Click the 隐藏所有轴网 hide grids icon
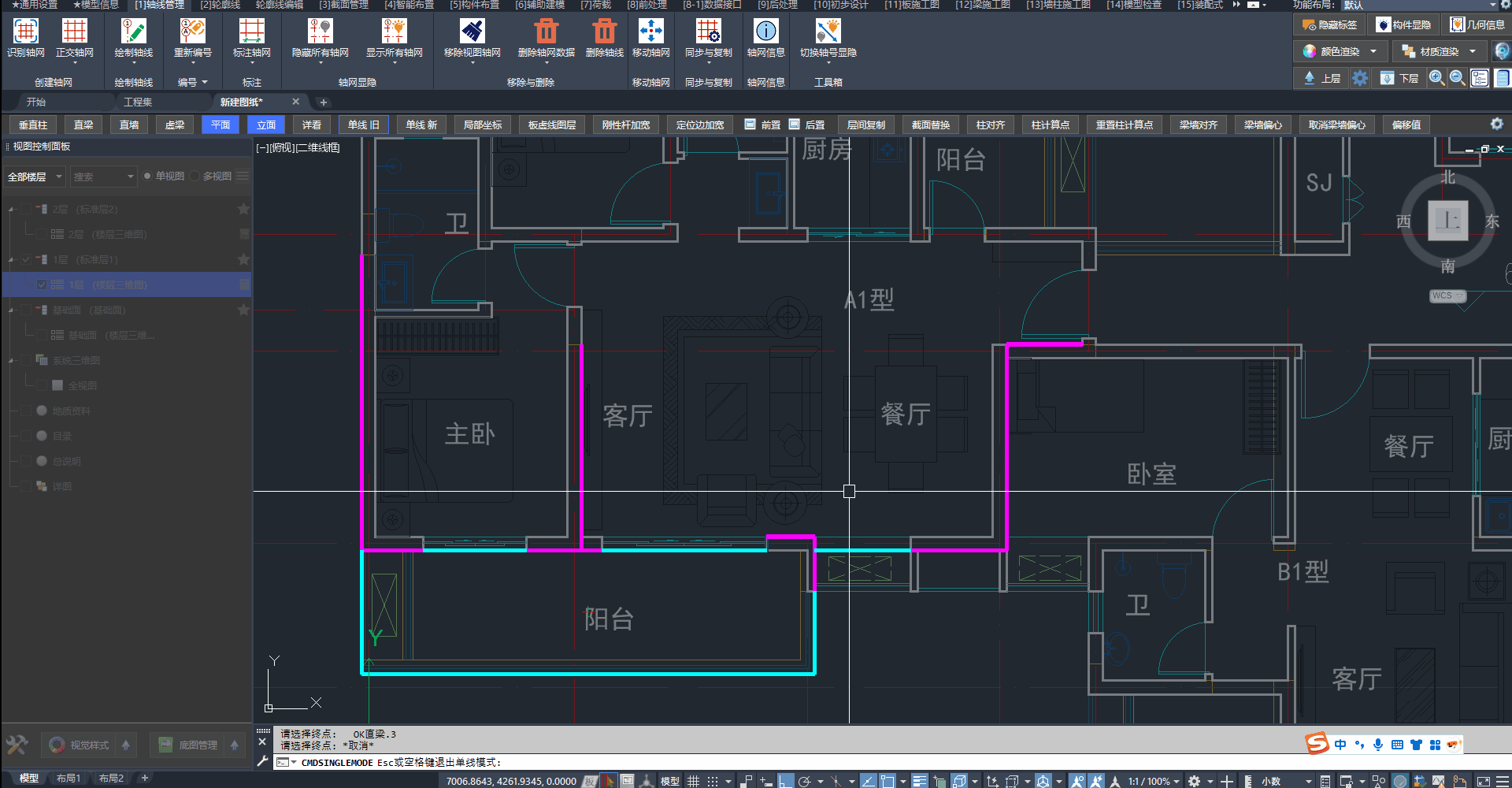 (320, 32)
